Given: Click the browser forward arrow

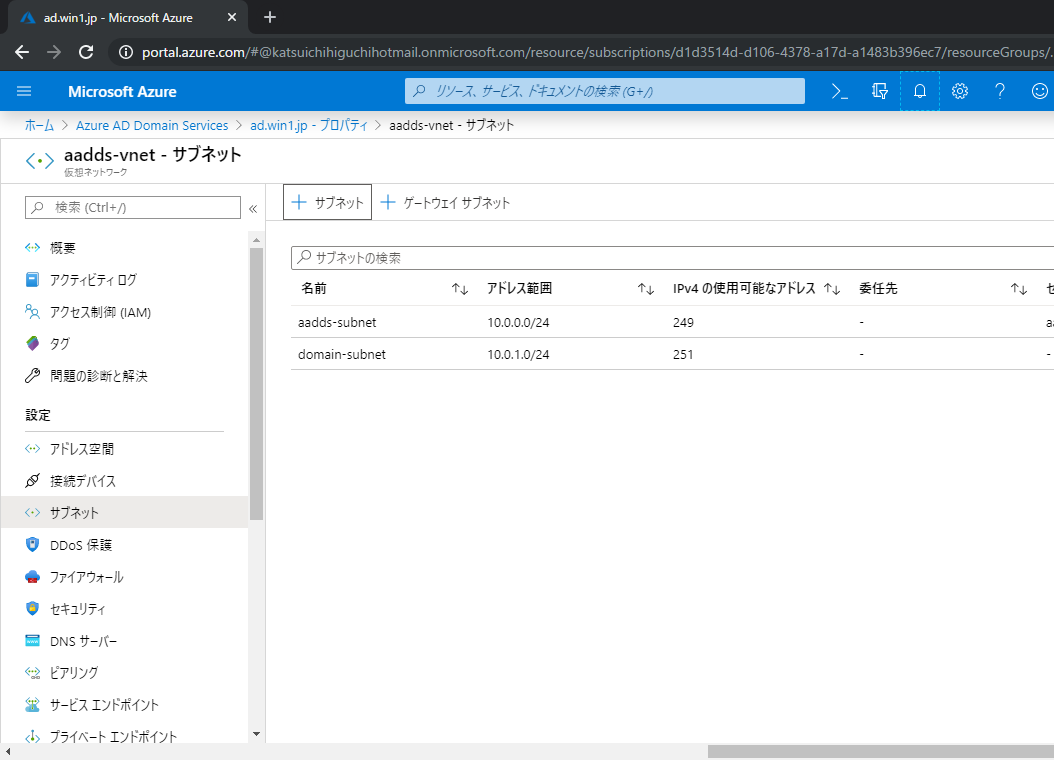Looking at the screenshot, I should tap(54, 52).
